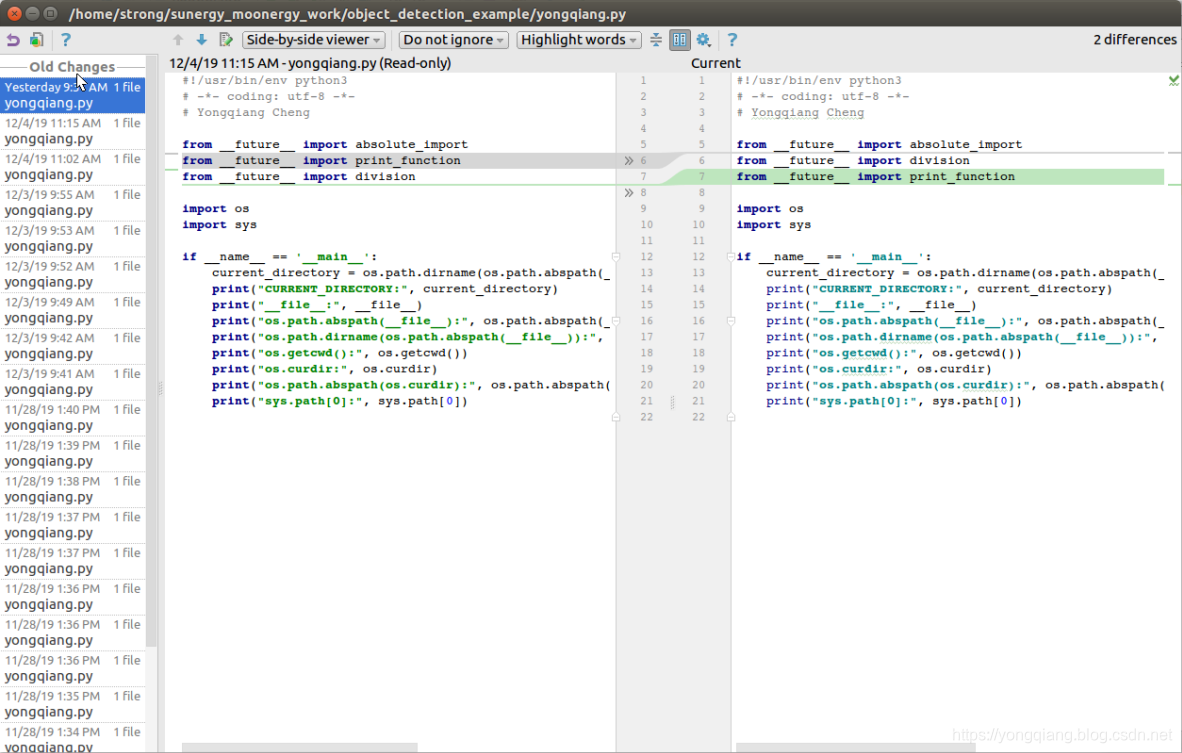Open the Do not ignore whitespace dropdown
Screen dimensions: 1182x753
tap(452, 39)
